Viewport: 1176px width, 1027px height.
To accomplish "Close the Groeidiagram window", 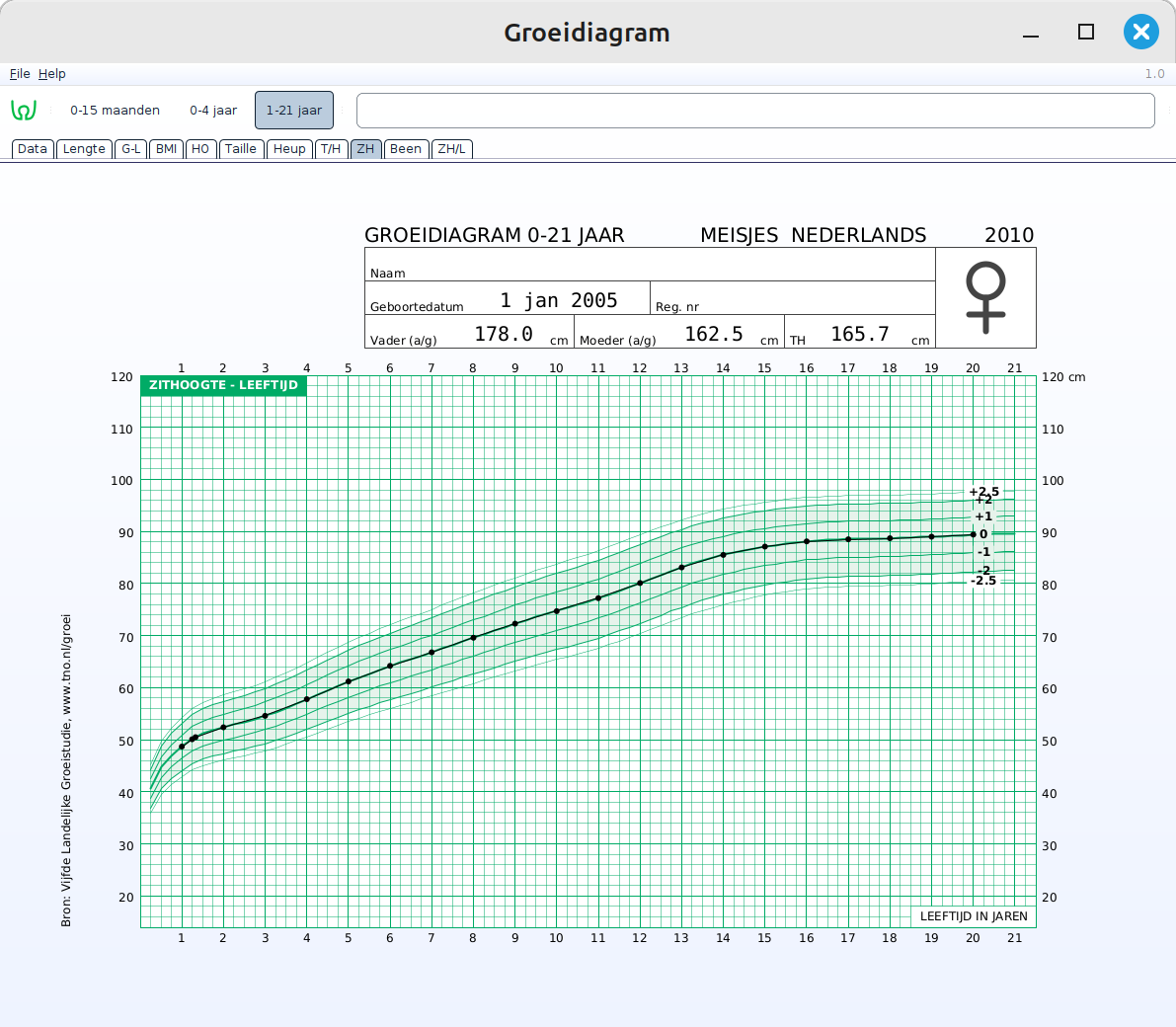I will [x=1140, y=32].
